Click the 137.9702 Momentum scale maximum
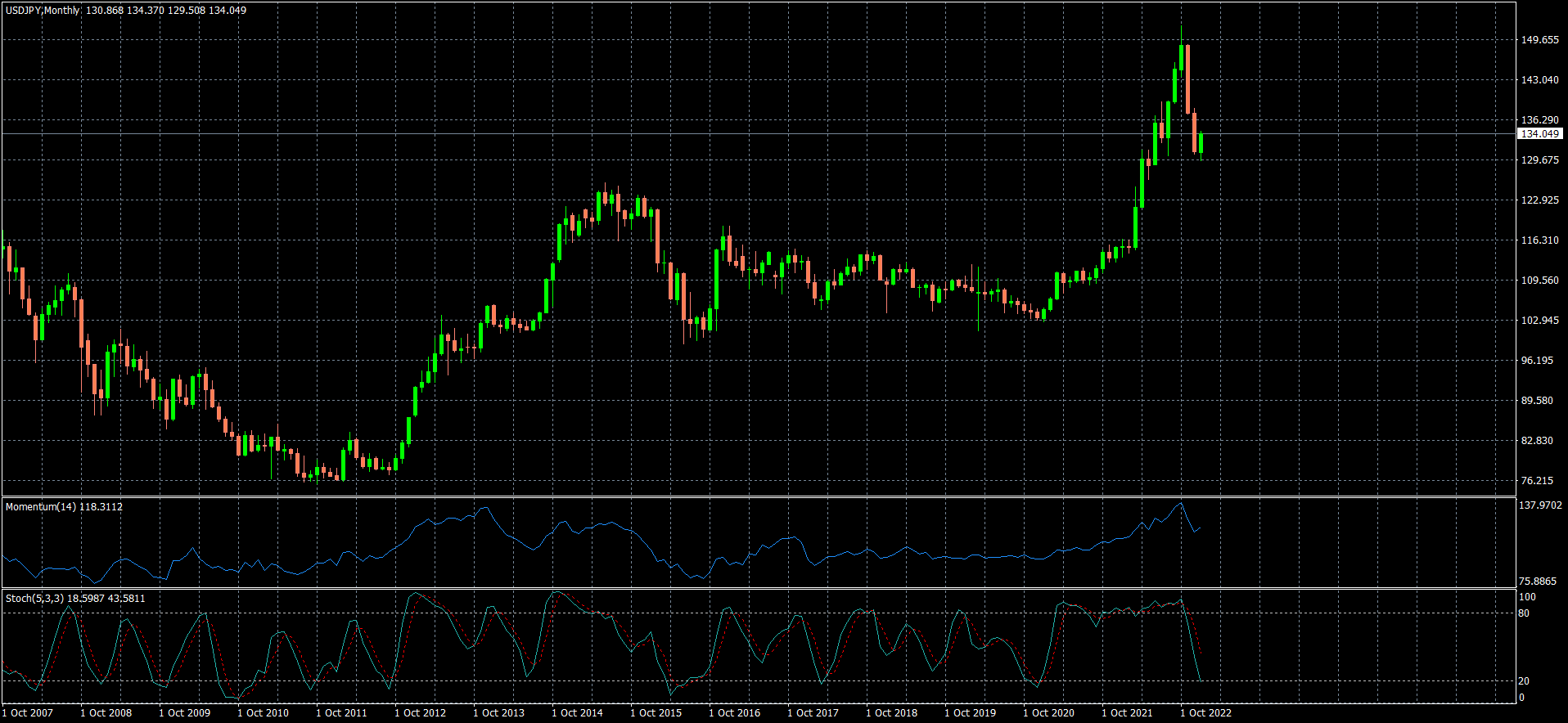This screenshot has width=1568, height=723. tap(1540, 506)
